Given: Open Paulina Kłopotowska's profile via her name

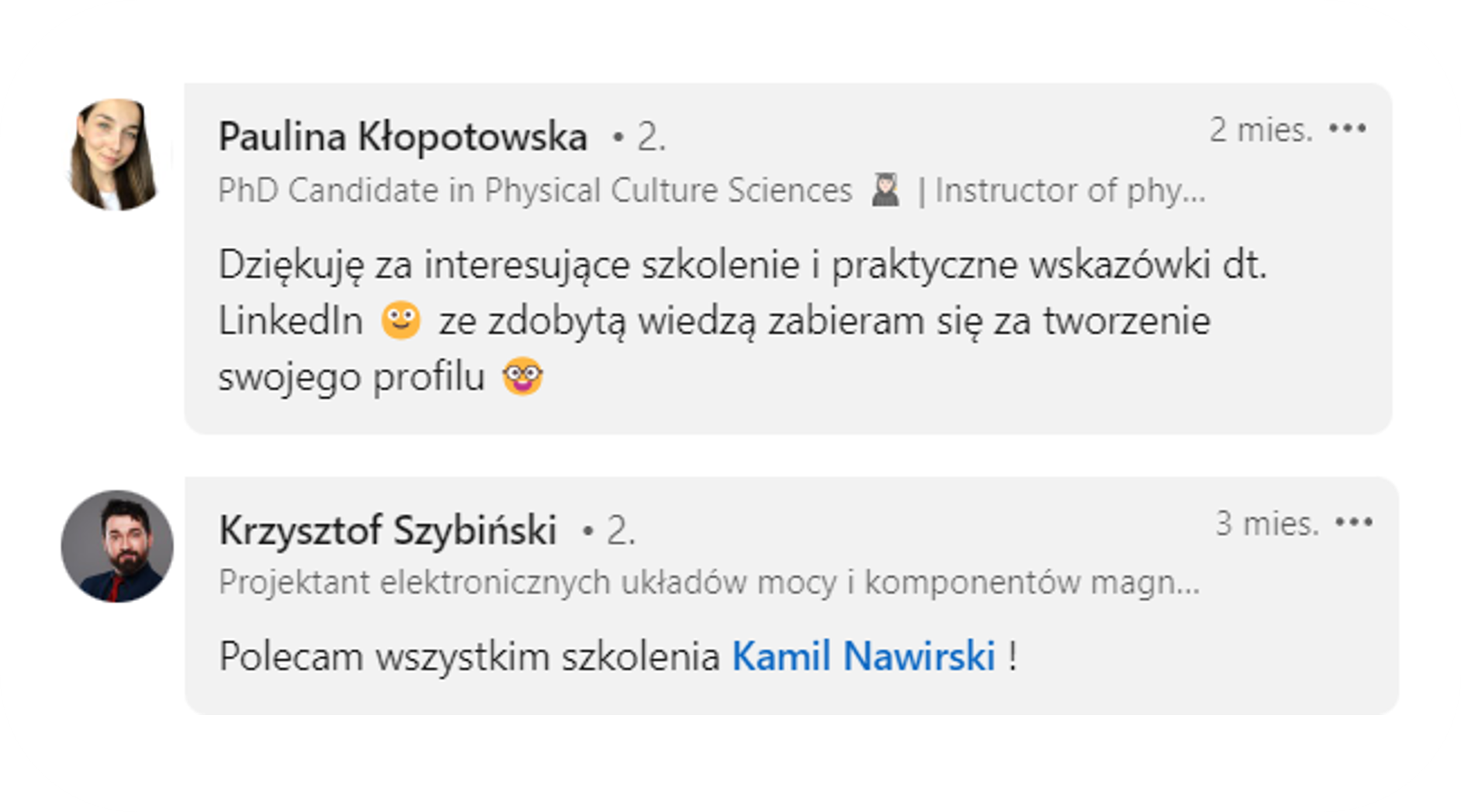Looking at the screenshot, I should [x=403, y=137].
